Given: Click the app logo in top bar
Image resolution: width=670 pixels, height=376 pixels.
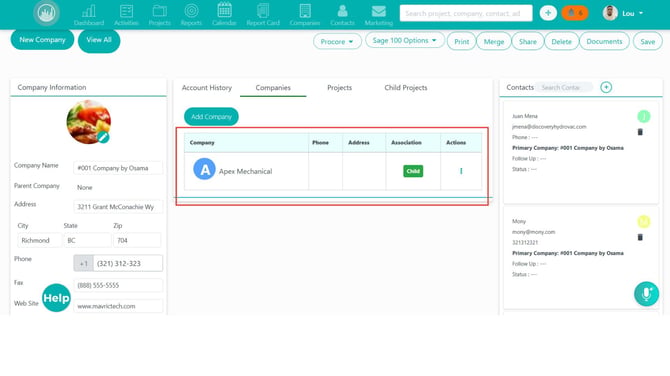Looking at the screenshot, I should pyautogui.click(x=46, y=13).
